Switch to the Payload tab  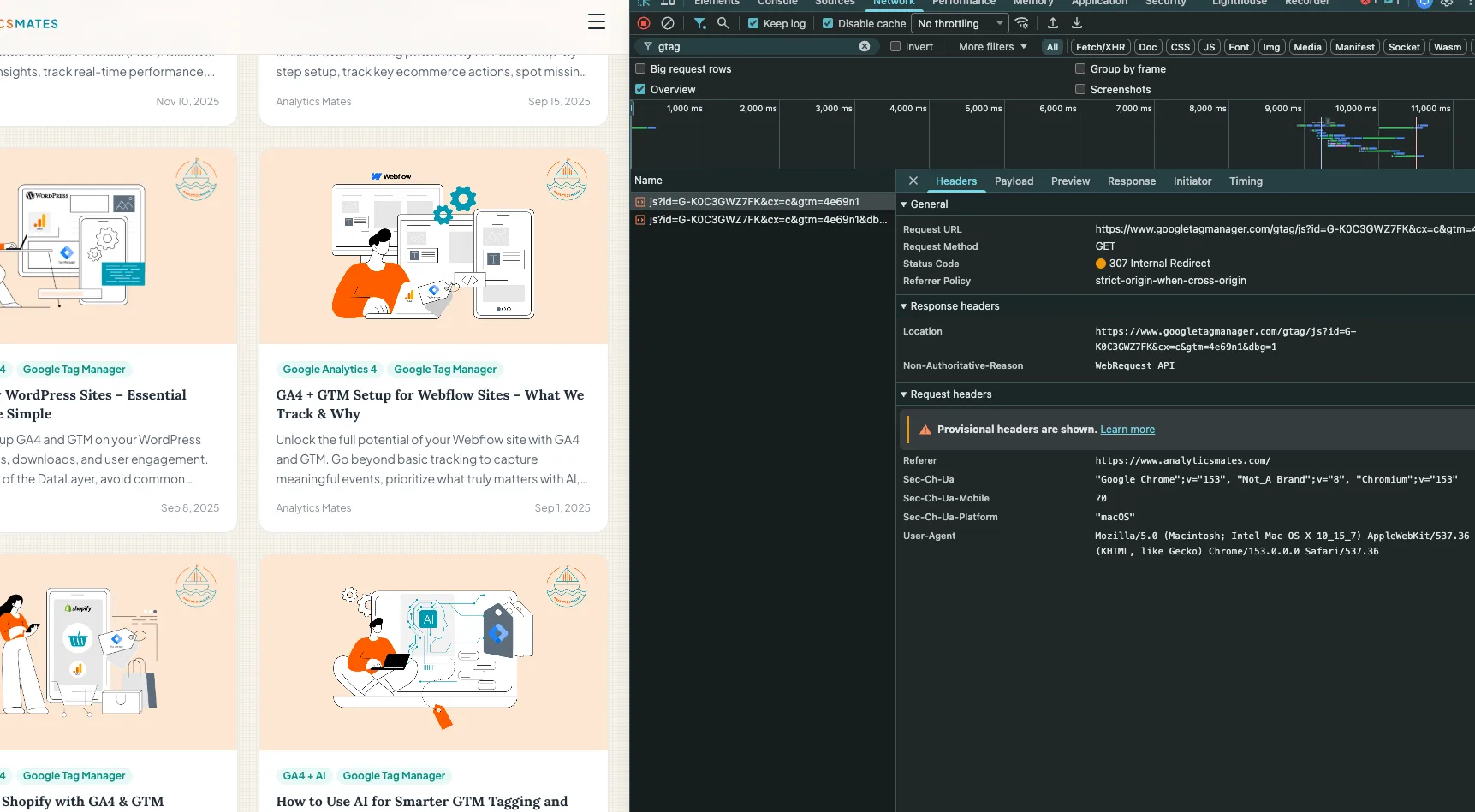click(x=1014, y=181)
